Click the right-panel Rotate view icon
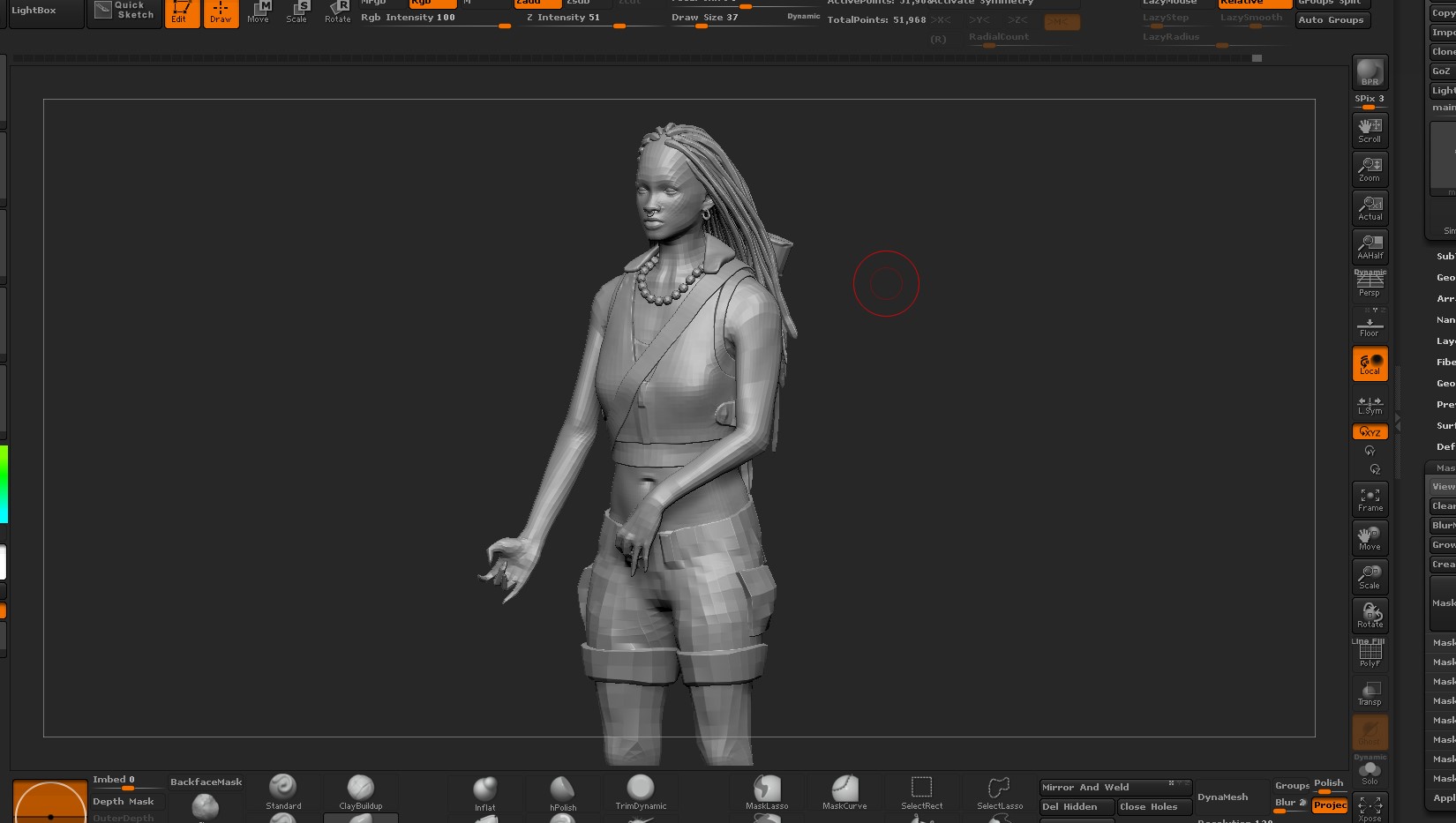 tap(1370, 616)
